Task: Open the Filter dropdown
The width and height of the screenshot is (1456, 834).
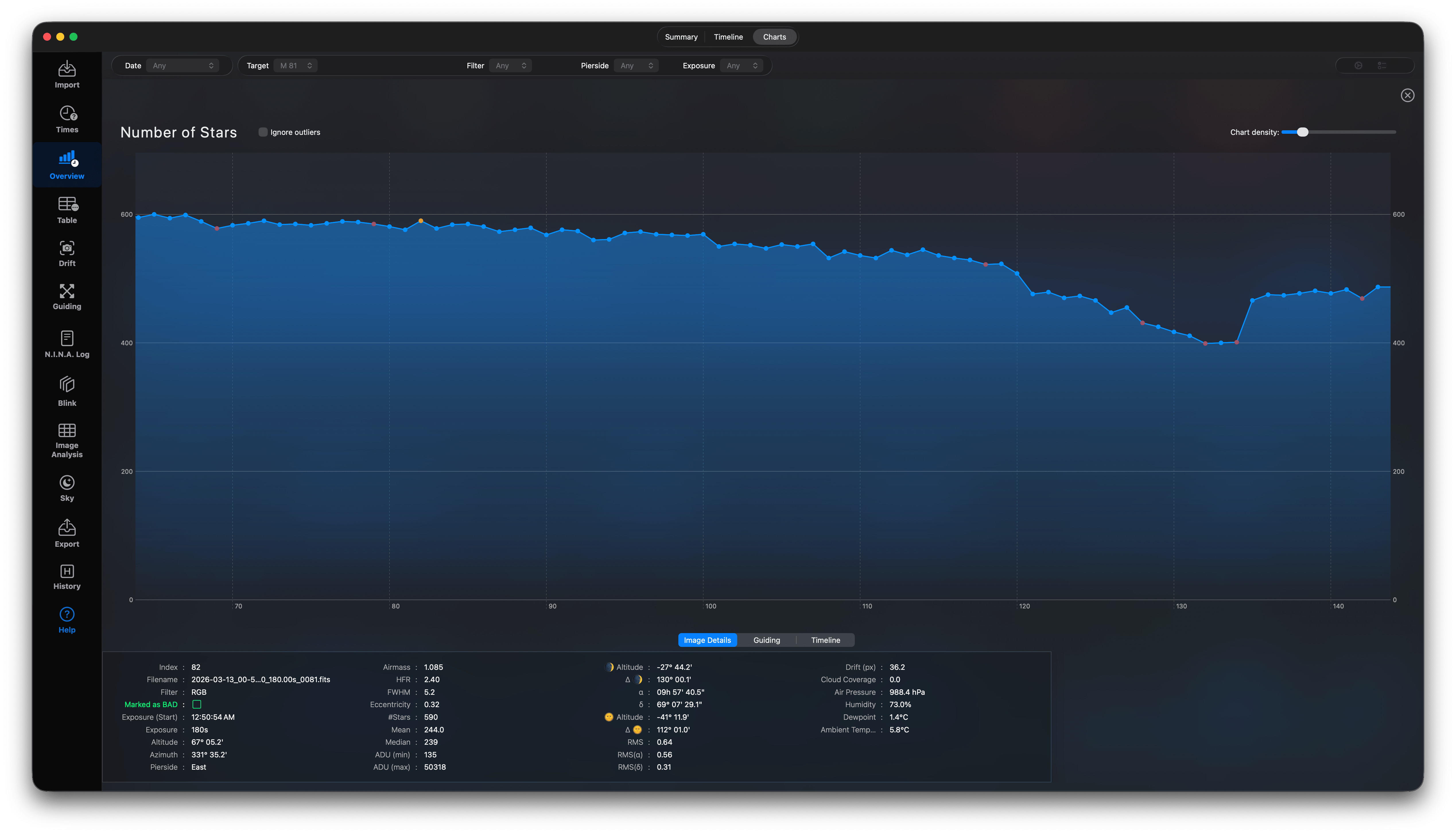Action: click(x=510, y=66)
